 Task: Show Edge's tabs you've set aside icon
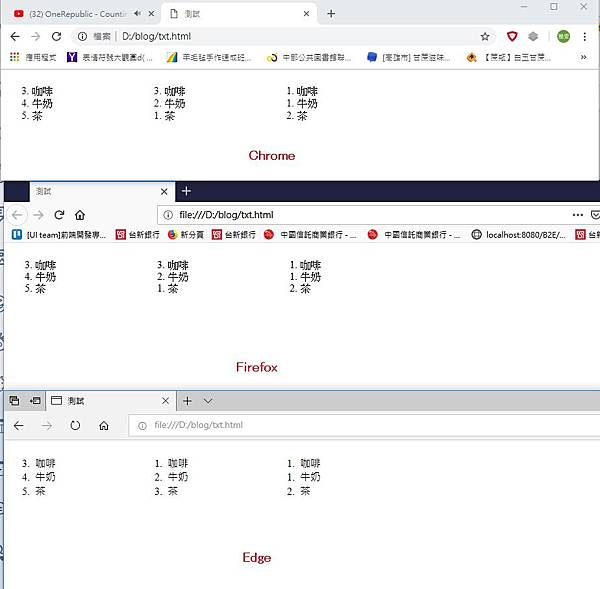point(14,401)
